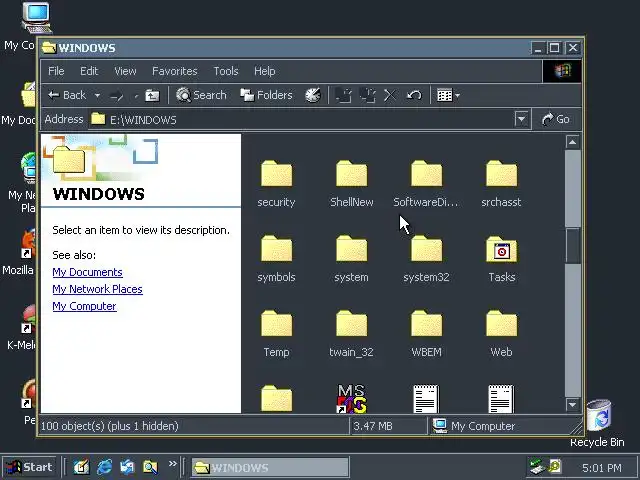This screenshot has height=480, width=640.
Task: Open the View menu
Action: (125, 71)
